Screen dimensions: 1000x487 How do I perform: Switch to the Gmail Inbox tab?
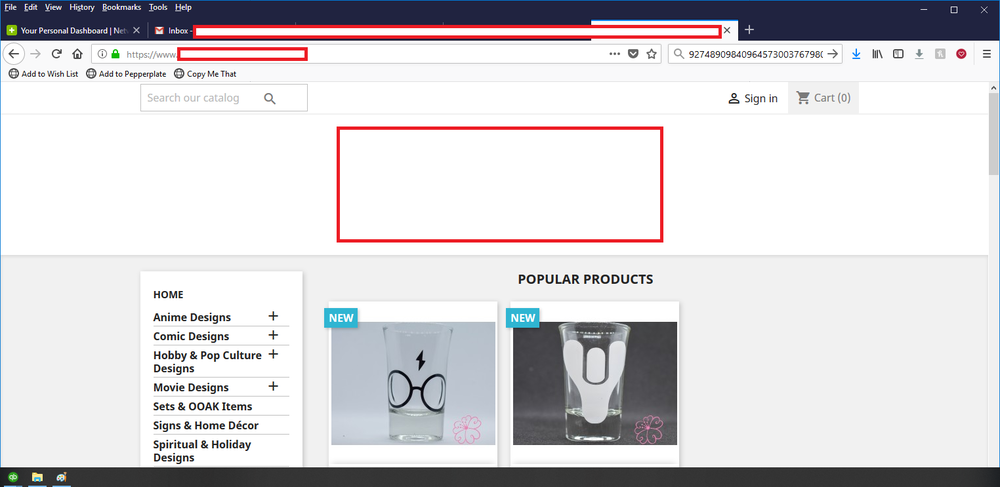coord(172,30)
